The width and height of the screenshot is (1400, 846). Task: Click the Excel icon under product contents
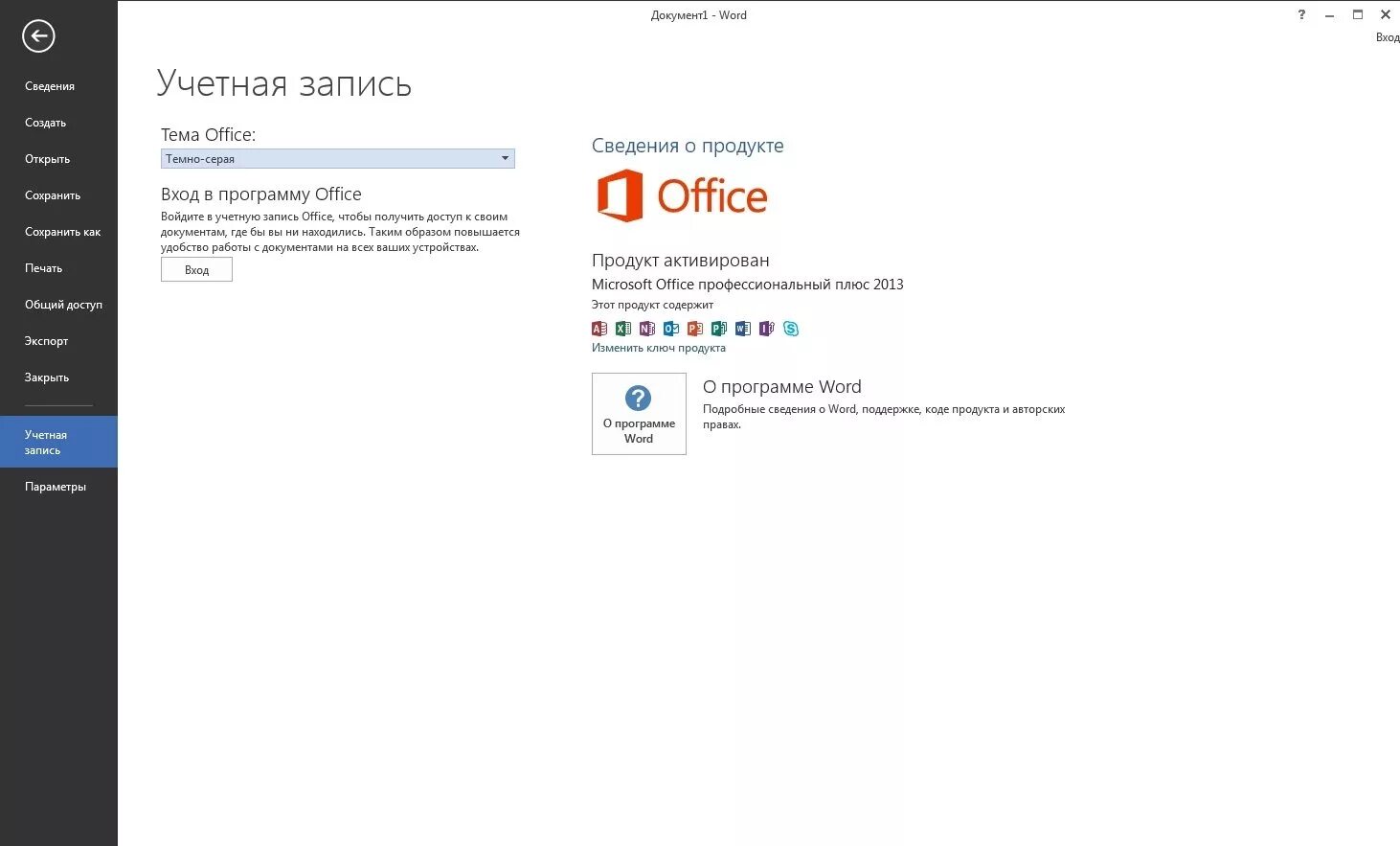tap(623, 329)
